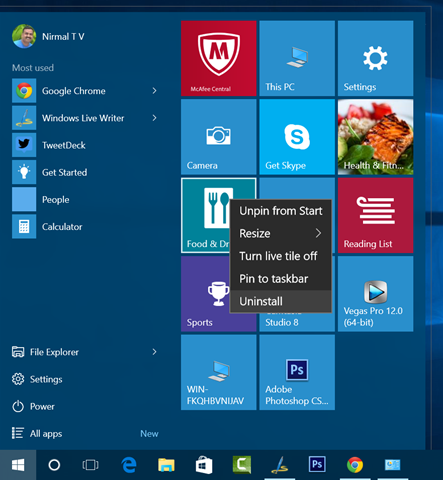
Task: Launch Adobe Photoshop CS tile
Action: [297, 372]
